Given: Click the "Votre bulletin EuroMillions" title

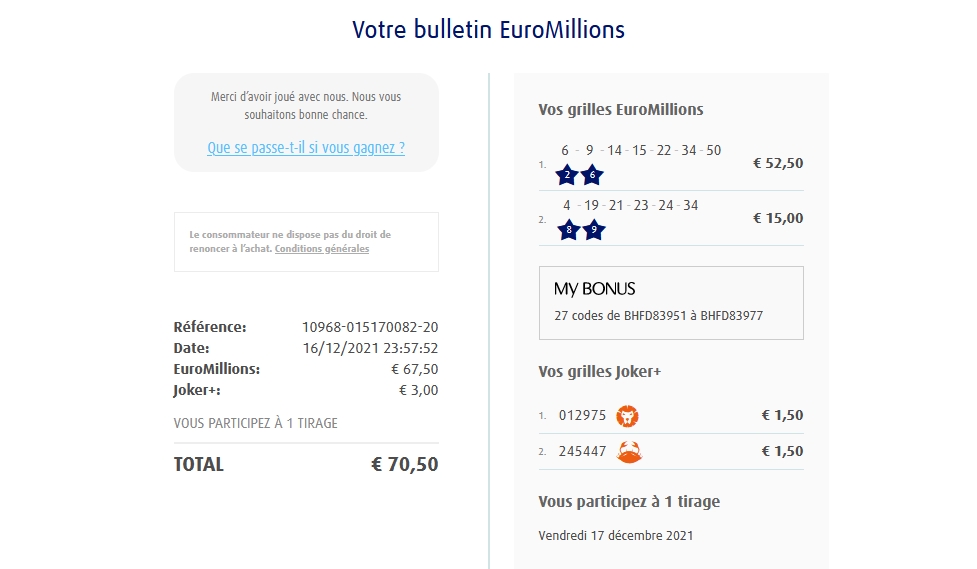Looking at the screenshot, I should [x=488, y=30].
